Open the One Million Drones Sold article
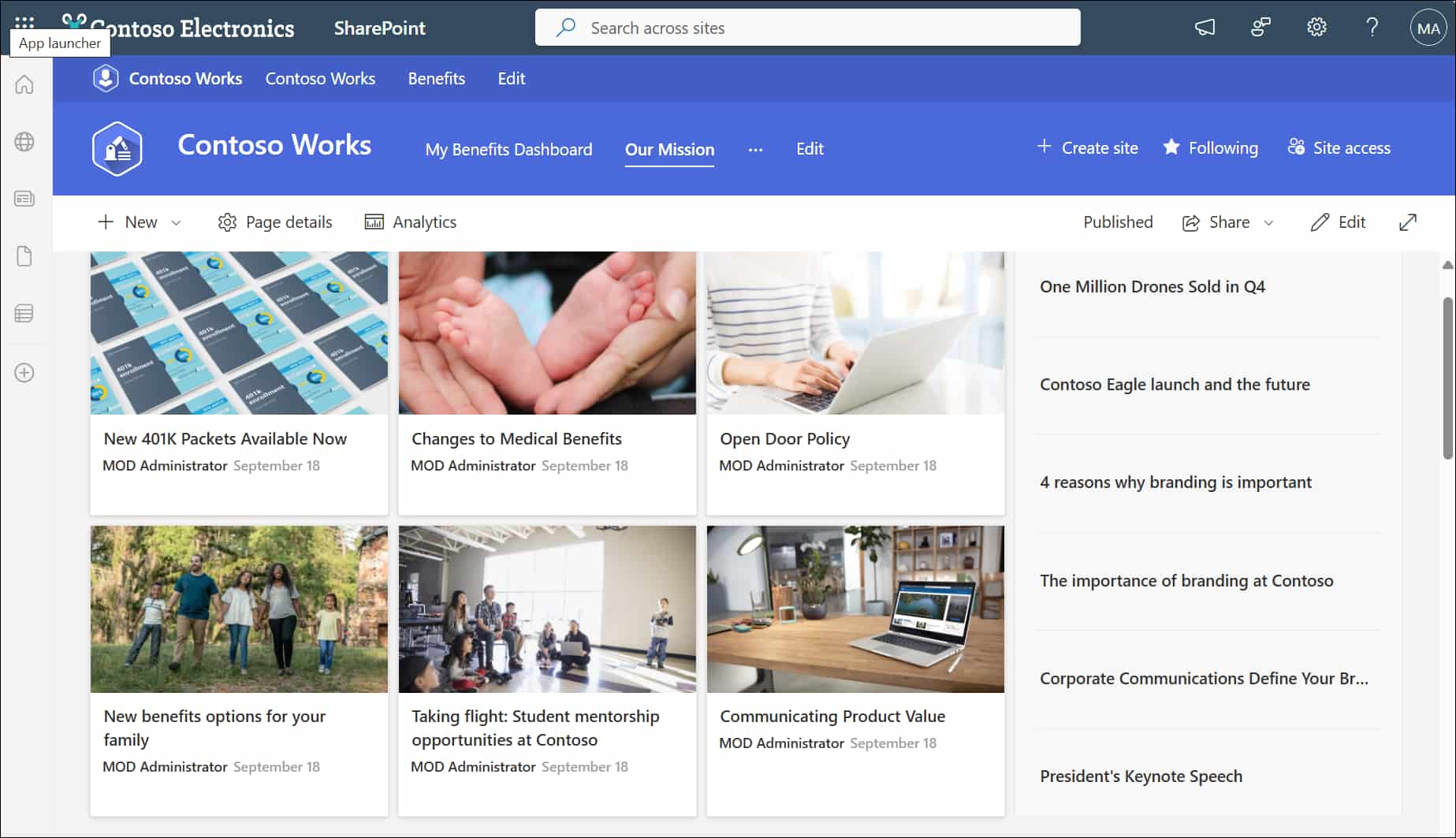 (x=1153, y=286)
